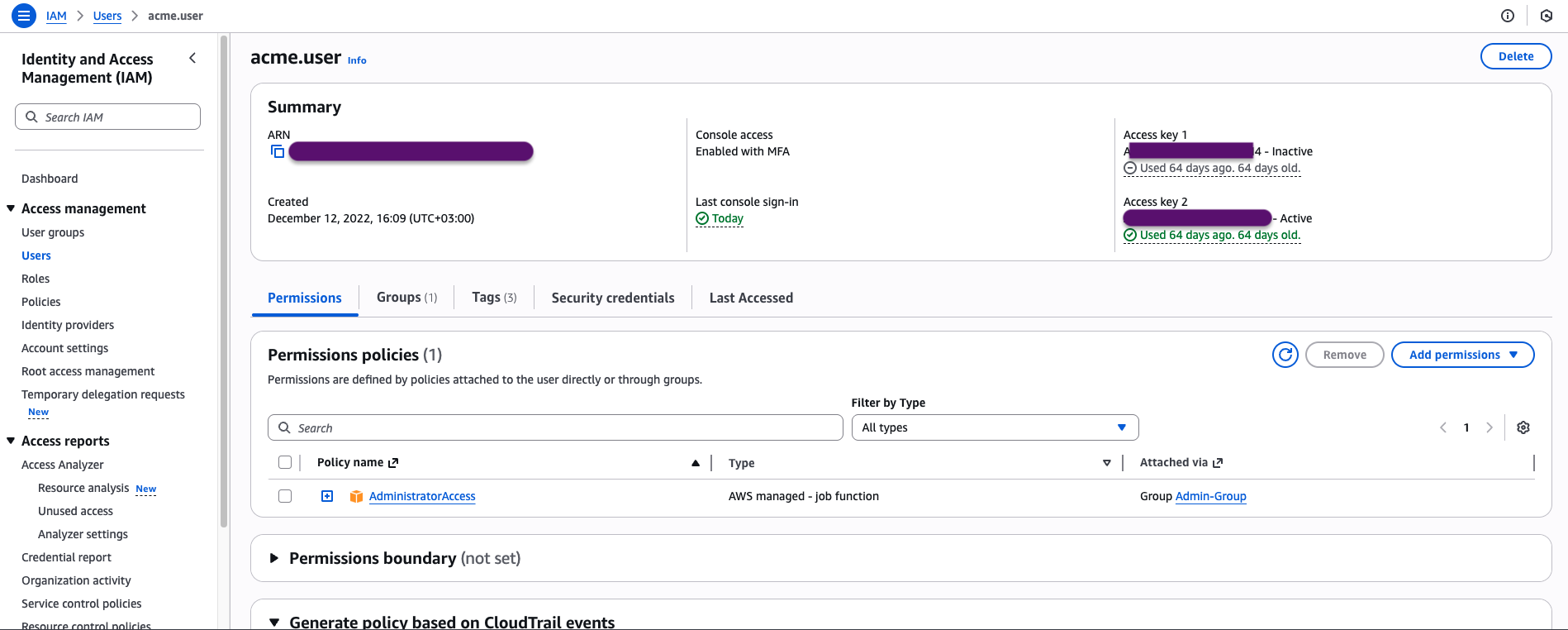Viewport: 1568px width, 630px height.
Task: Refresh the permissions policies list
Action: pyautogui.click(x=1285, y=355)
